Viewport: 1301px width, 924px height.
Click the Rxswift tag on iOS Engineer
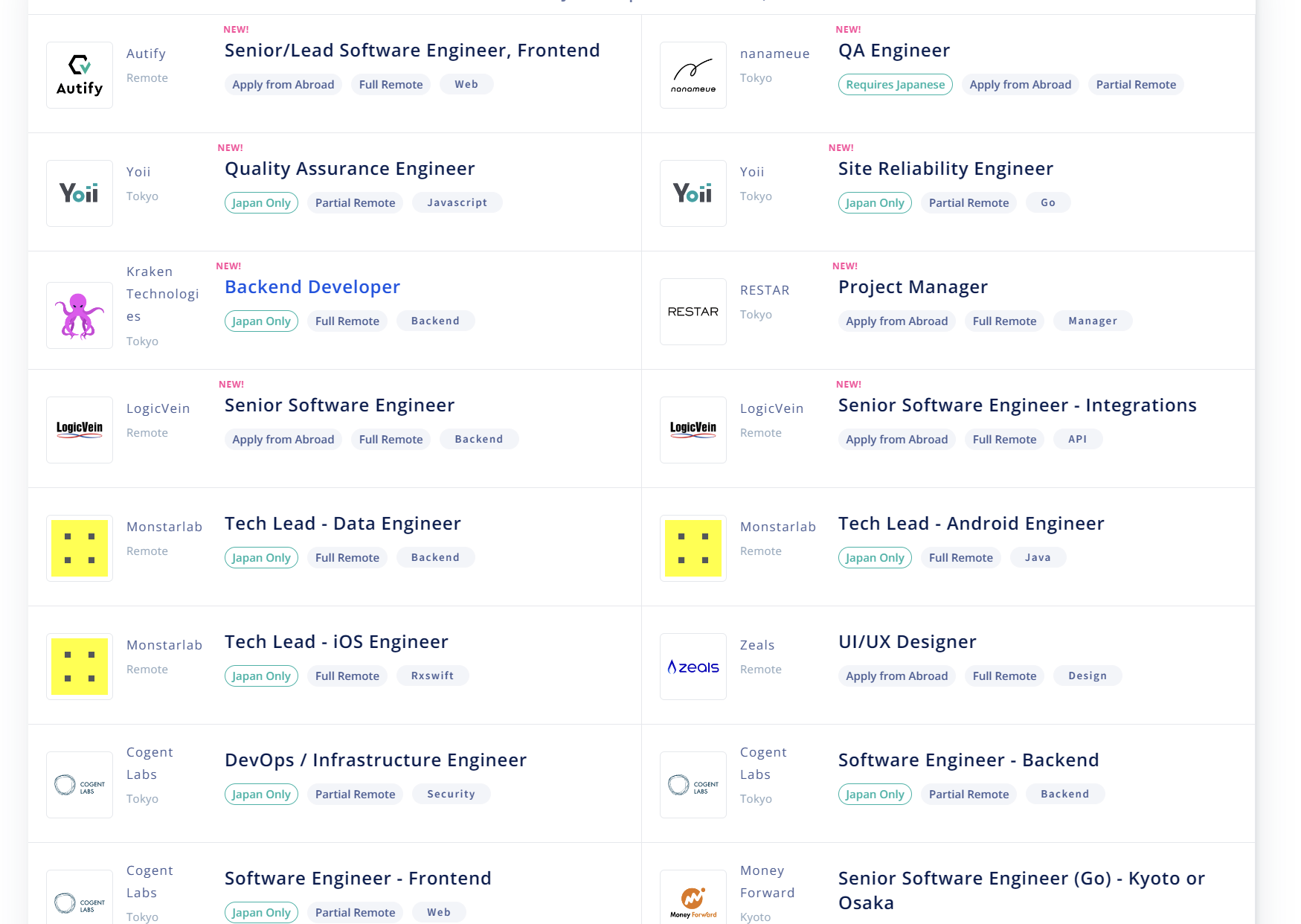click(432, 676)
